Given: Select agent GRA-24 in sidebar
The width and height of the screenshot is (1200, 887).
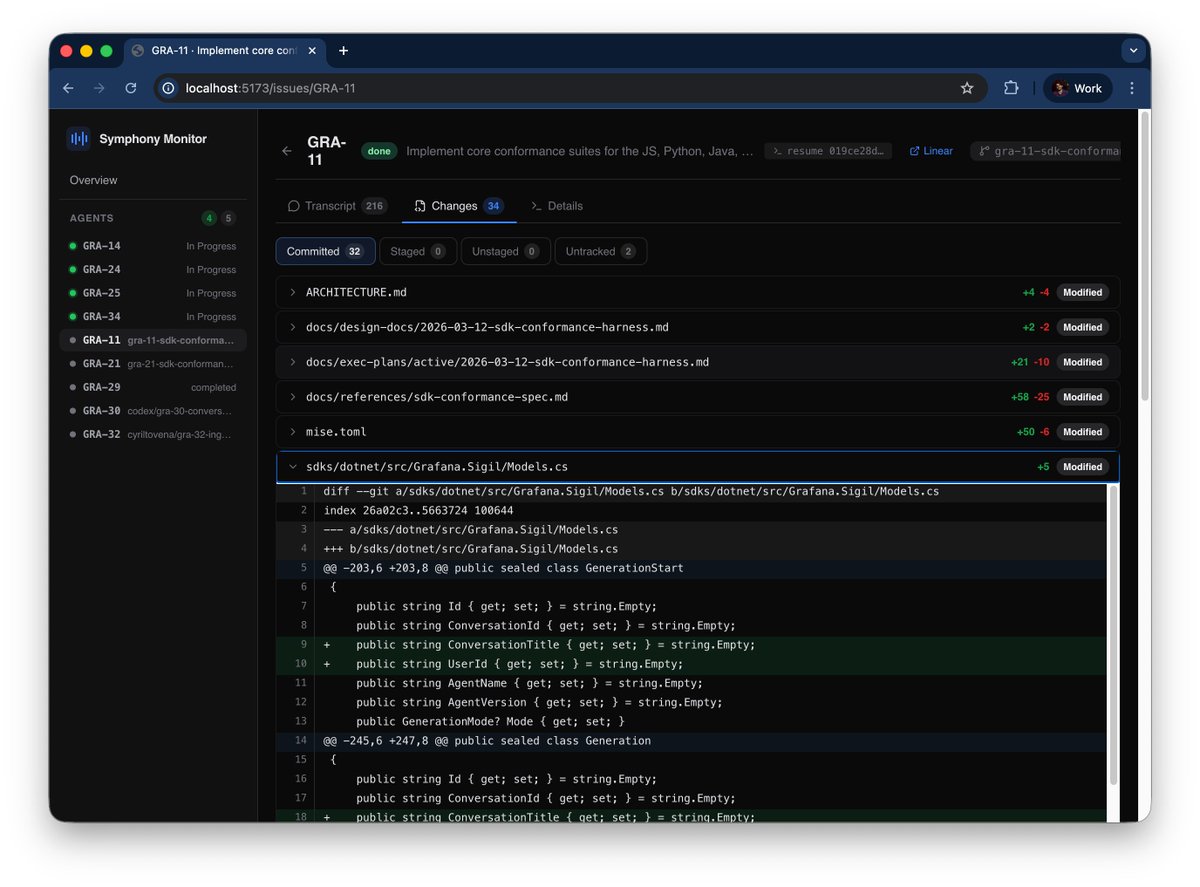Looking at the screenshot, I should pyautogui.click(x=152, y=269).
